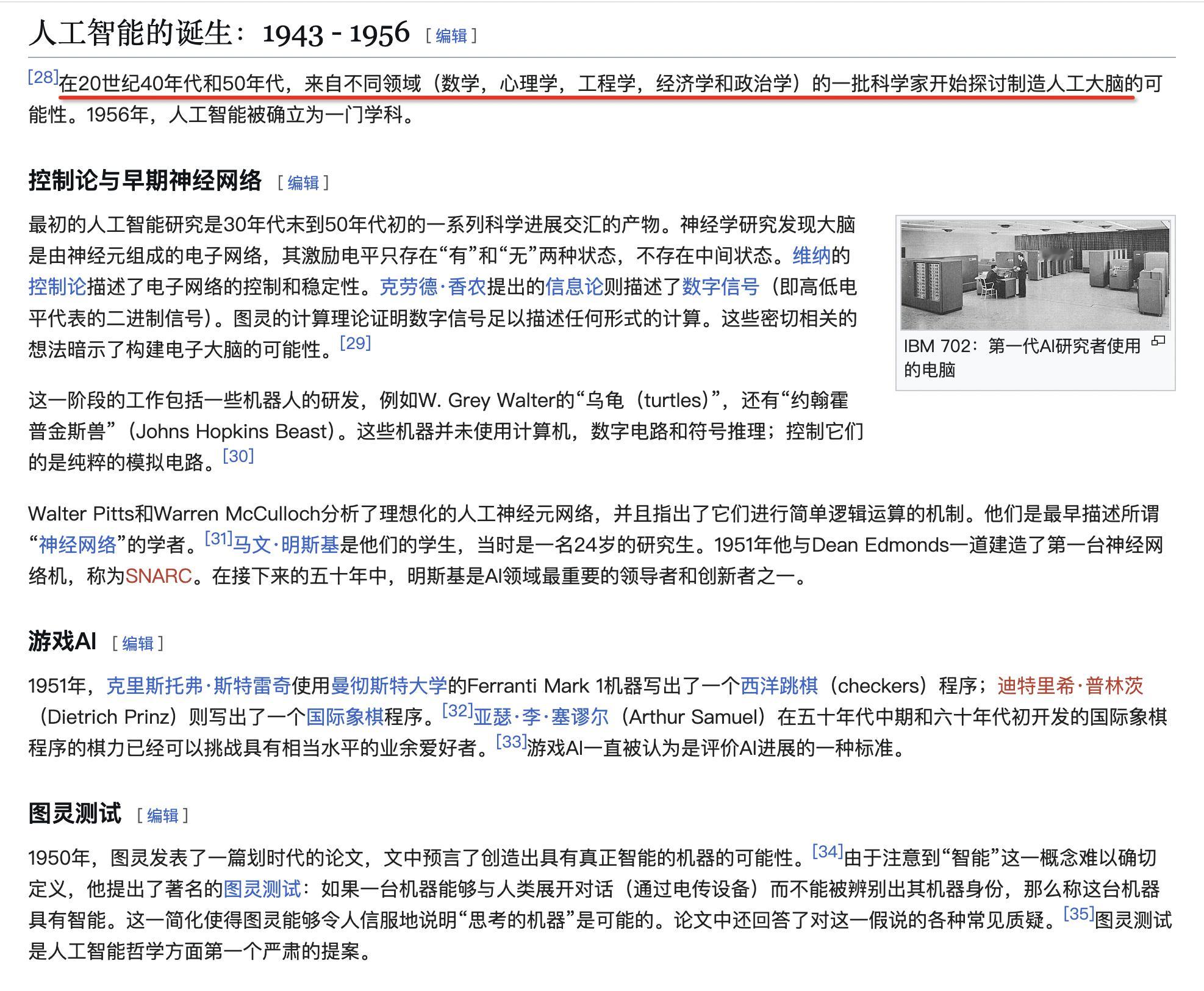Click the caption IBM 702:第一代AI研究者使用的电脑
1204x991 pixels.
pyautogui.click(x=1022, y=358)
